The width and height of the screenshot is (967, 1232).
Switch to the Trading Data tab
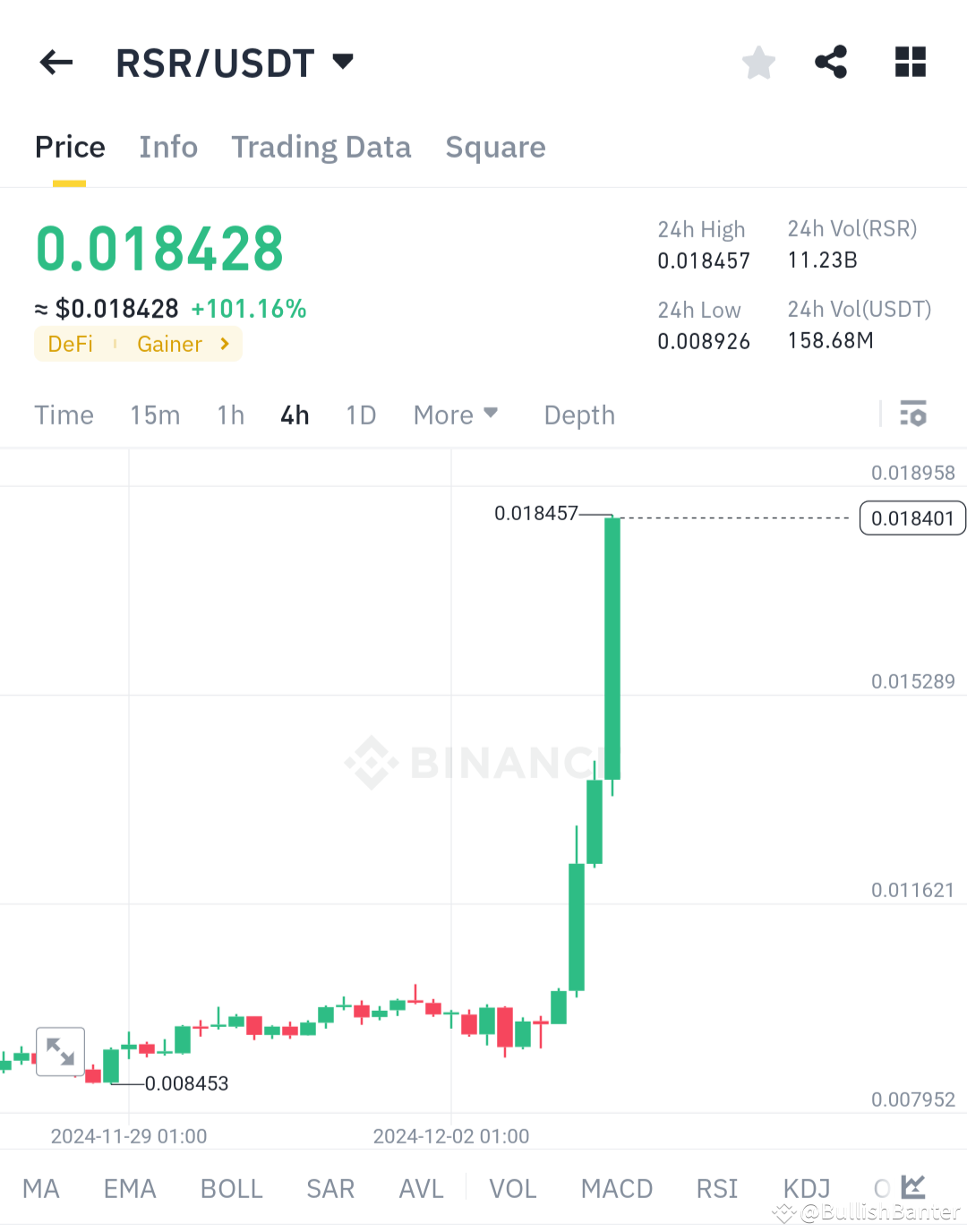point(321,146)
